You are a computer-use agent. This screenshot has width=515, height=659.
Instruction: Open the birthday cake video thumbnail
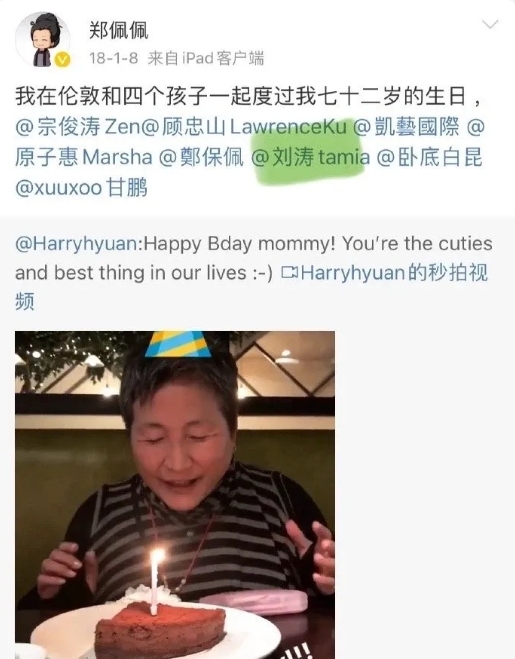coord(175,495)
